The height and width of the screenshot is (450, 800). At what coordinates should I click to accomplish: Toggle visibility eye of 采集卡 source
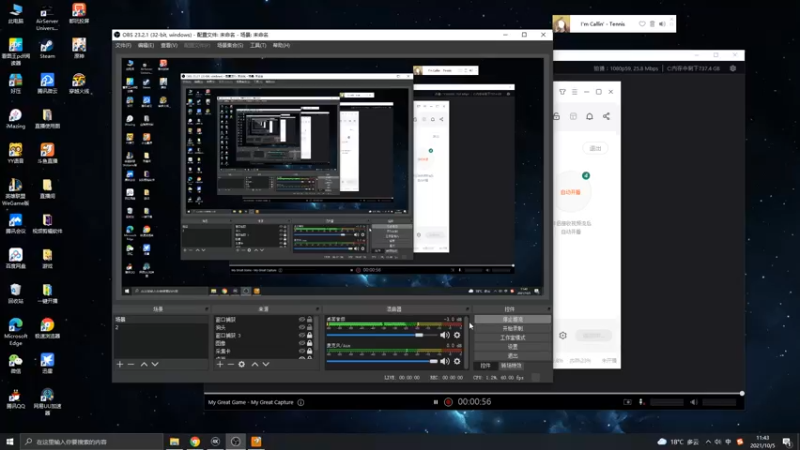tap(302, 351)
